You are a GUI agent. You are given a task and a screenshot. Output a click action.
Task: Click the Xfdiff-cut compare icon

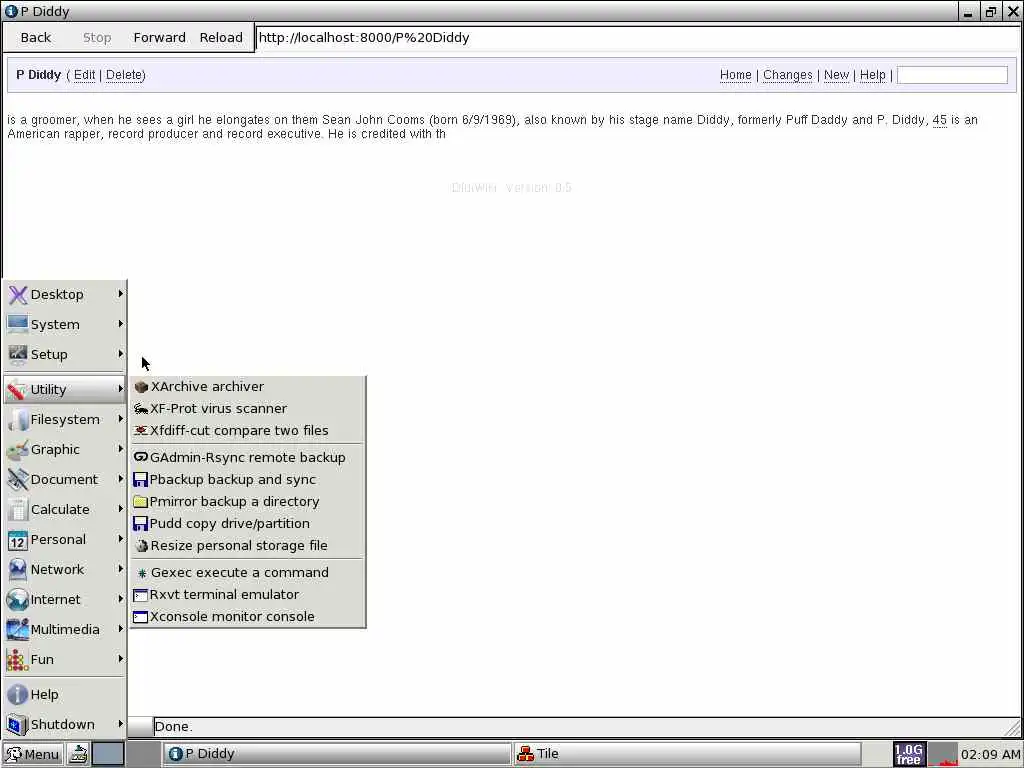click(x=141, y=431)
